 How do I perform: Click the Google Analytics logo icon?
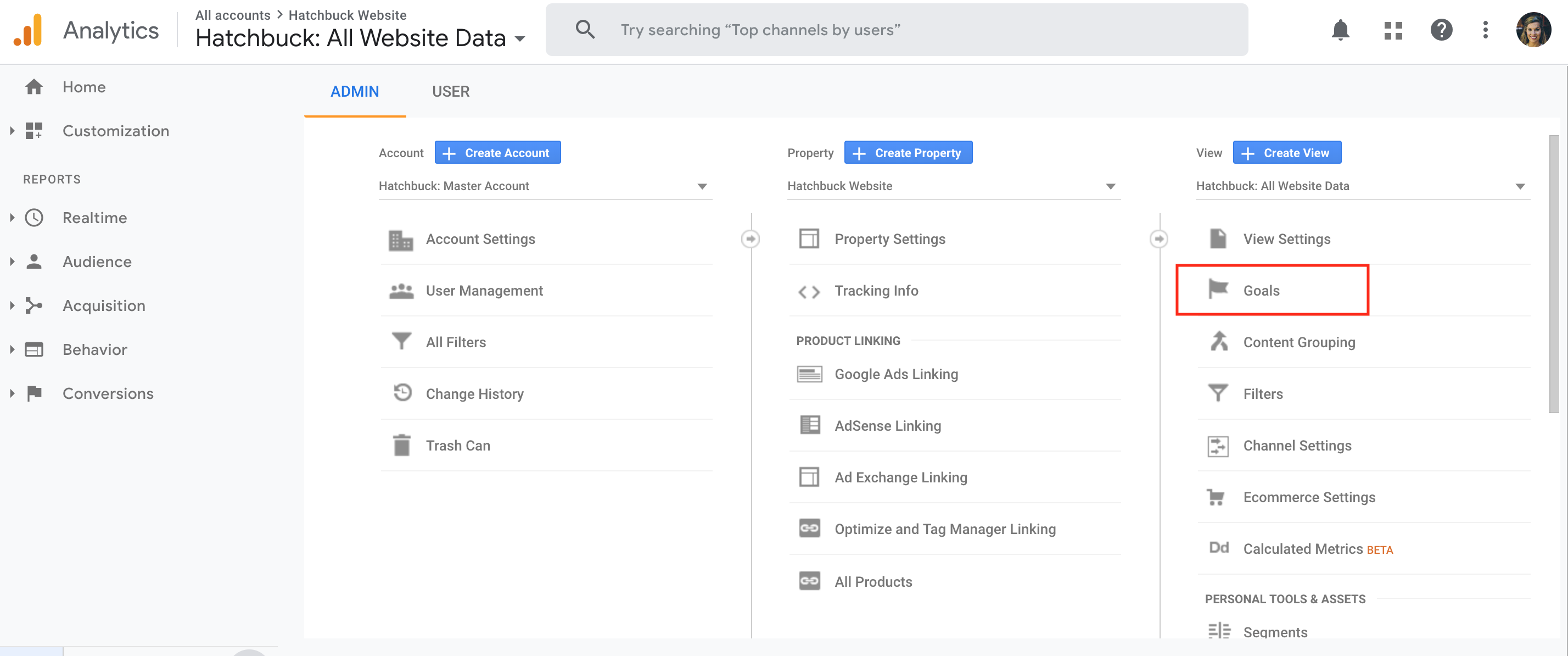coord(28,30)
